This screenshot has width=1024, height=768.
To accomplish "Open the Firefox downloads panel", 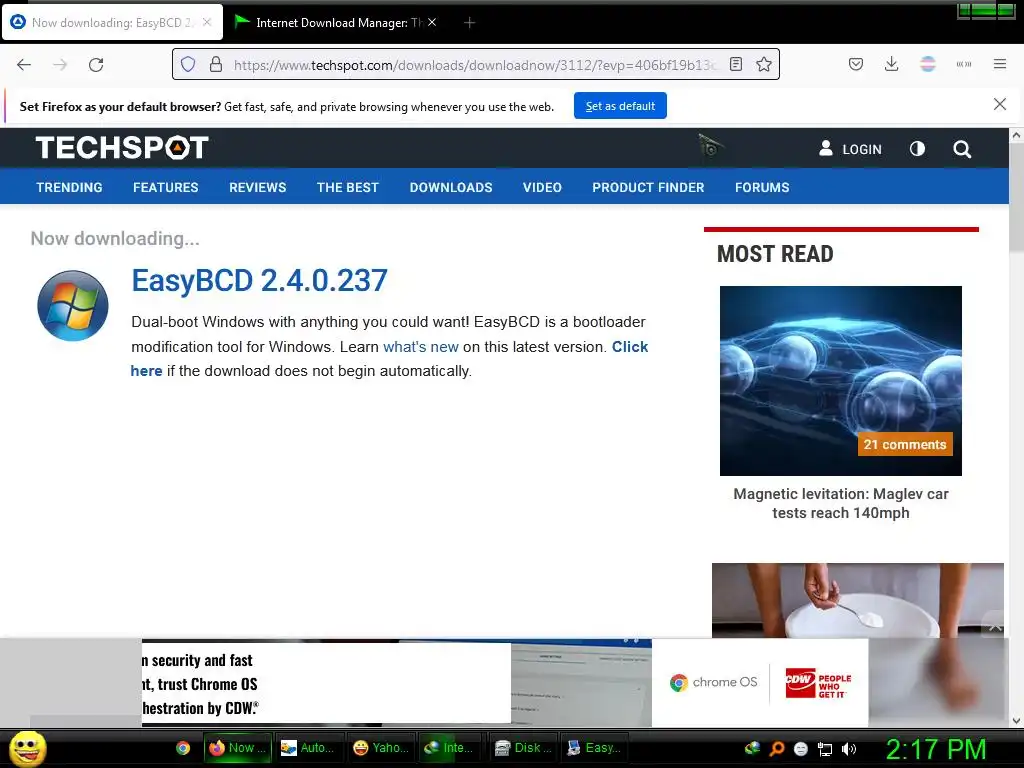I will [x=891, y=64].
